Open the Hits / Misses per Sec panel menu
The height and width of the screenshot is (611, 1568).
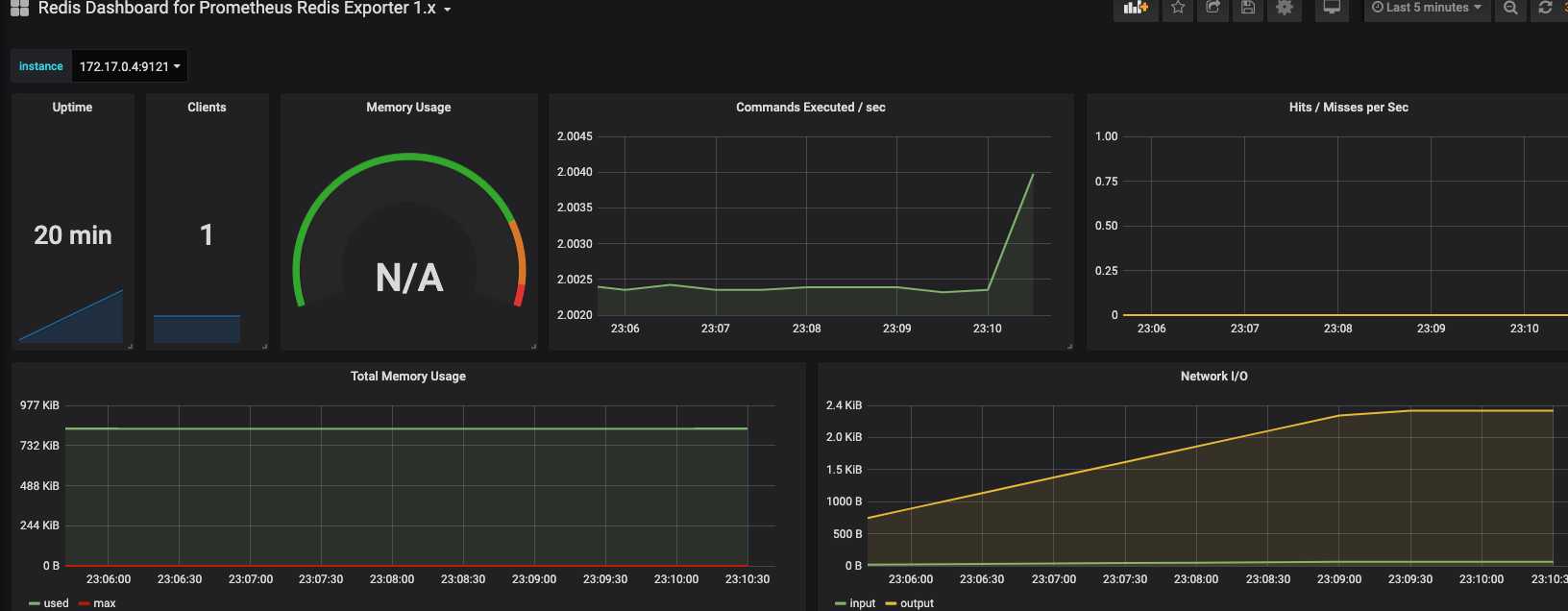[1349, 108]
